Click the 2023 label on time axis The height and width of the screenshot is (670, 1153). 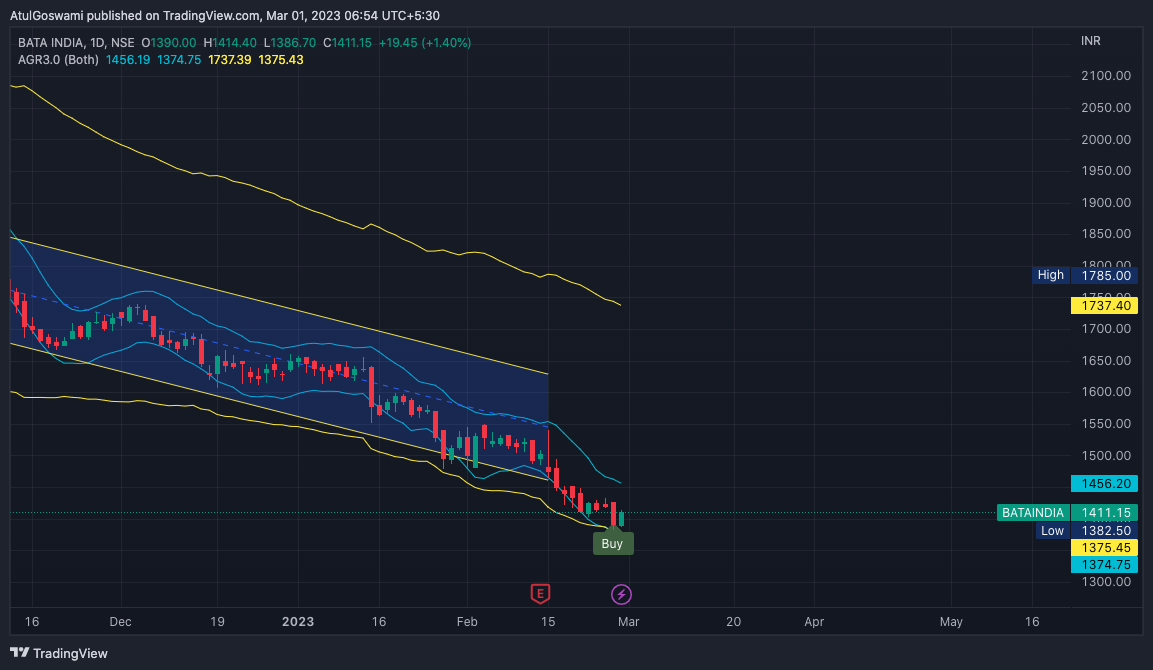(x=298, y=621)
